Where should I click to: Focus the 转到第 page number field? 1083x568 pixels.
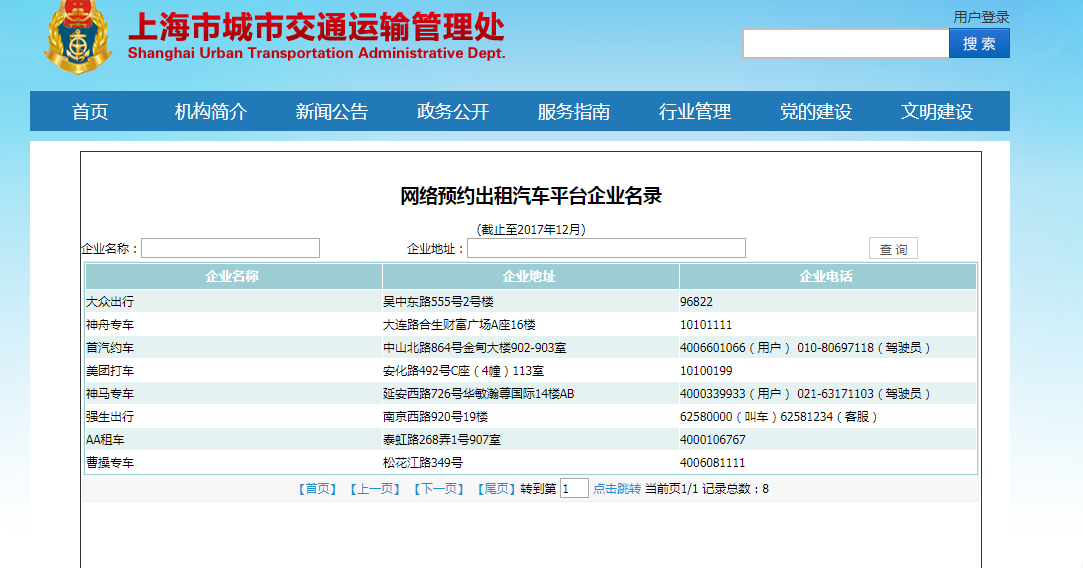coord(574,489)
